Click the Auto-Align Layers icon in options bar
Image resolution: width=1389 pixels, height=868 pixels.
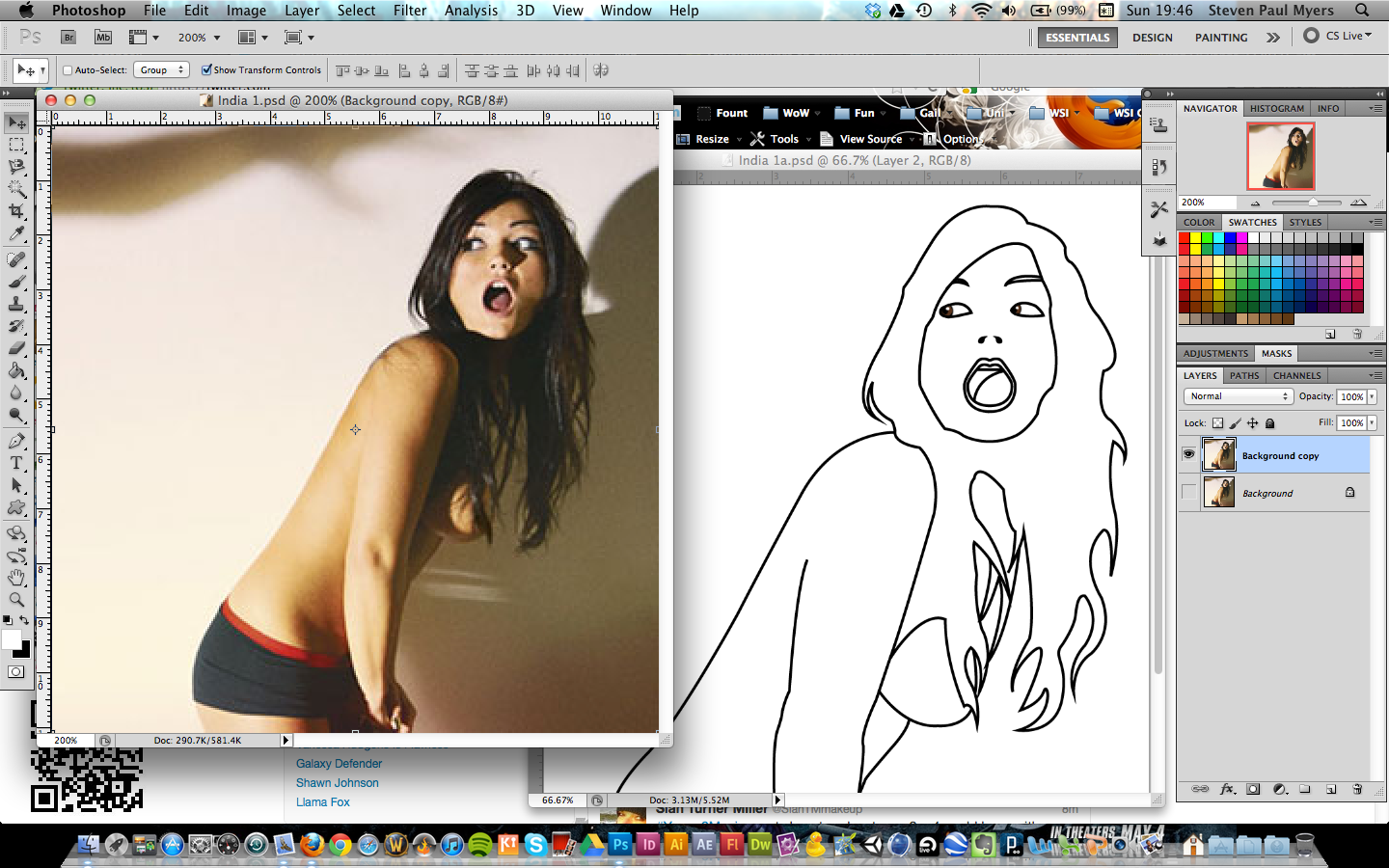coord(601,70)
